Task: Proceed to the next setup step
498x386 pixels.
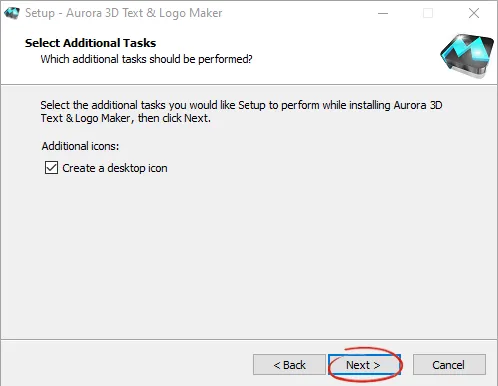Action: click(364, 365)
